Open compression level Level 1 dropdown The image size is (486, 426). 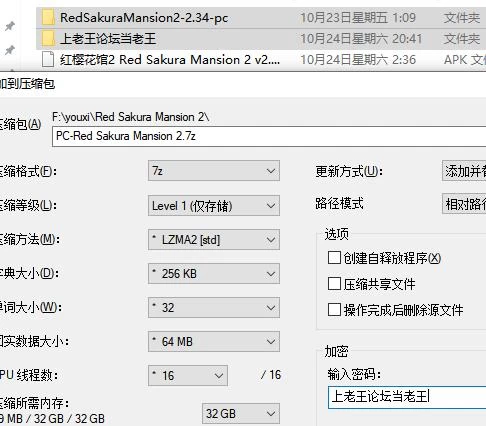[214, 206]
